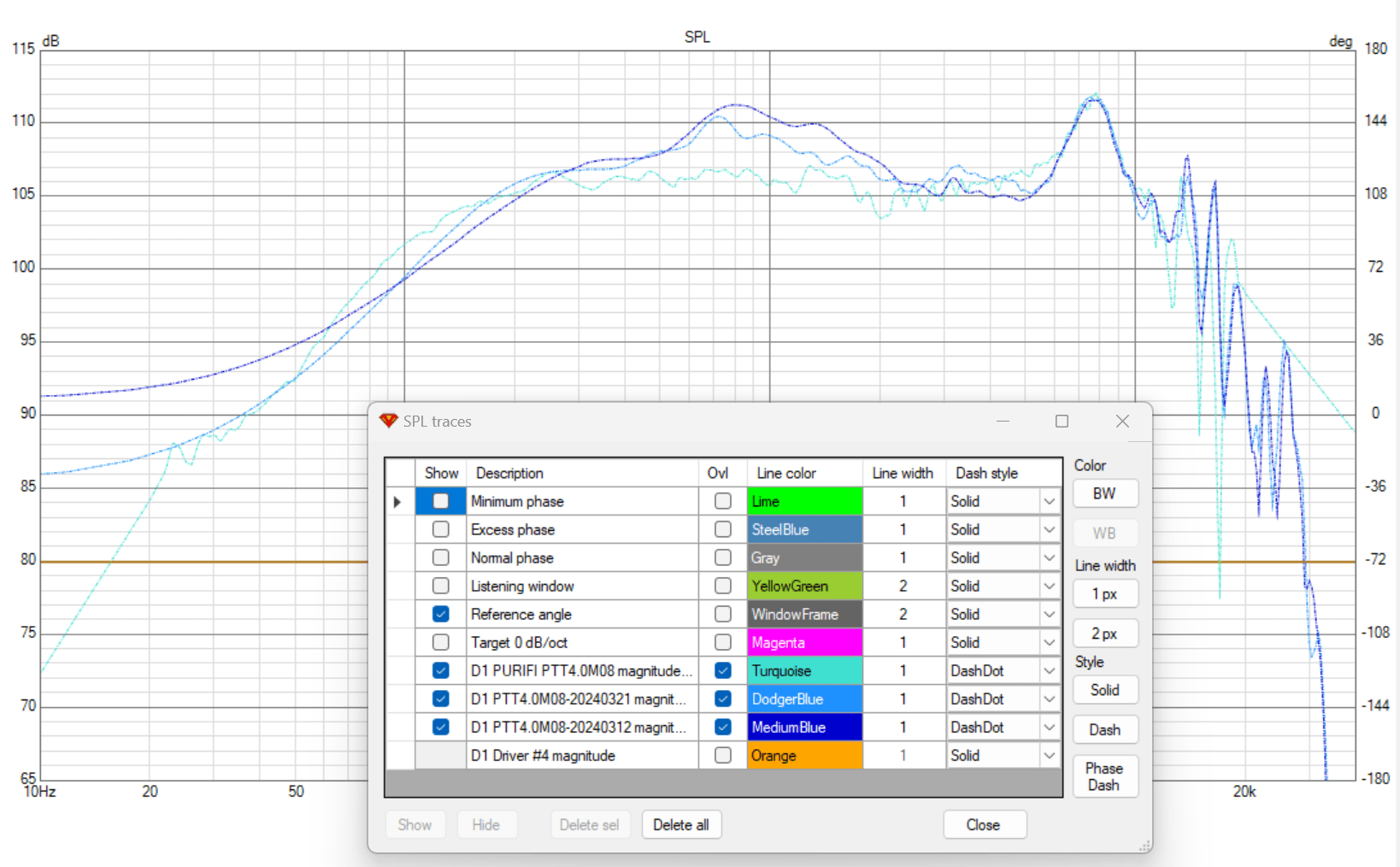Disable Ovl checkbox for MediumBlue trace row

[x=723, y=727]
